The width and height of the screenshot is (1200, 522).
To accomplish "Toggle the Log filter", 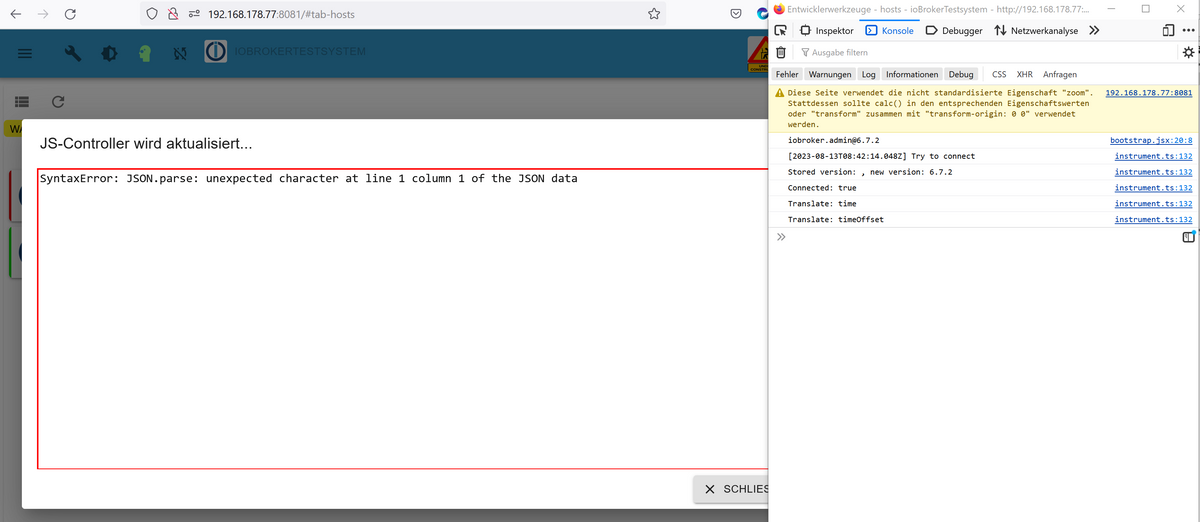I will tap(868, 74).
